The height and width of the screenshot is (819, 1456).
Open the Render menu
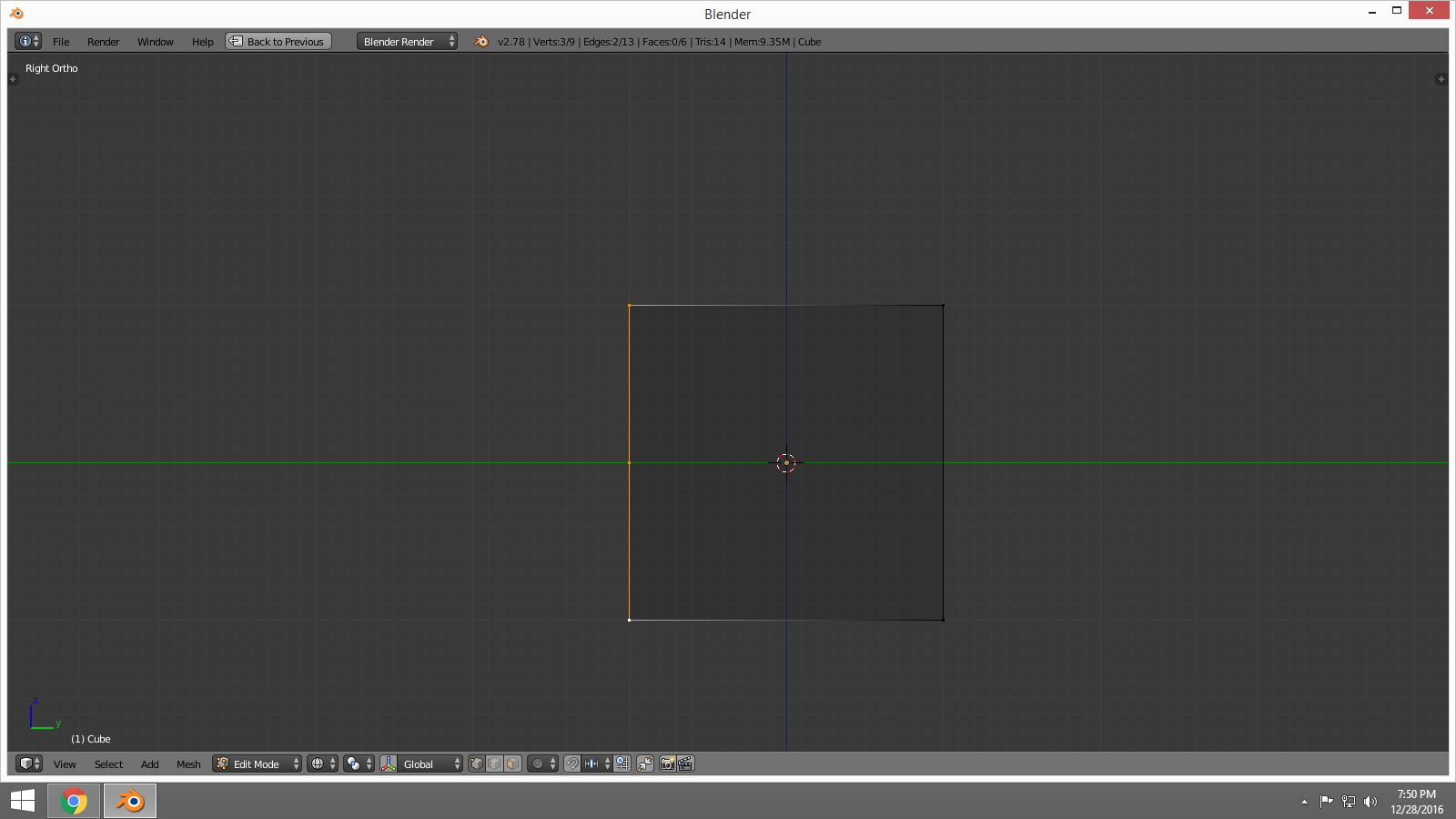coord(103,42)
